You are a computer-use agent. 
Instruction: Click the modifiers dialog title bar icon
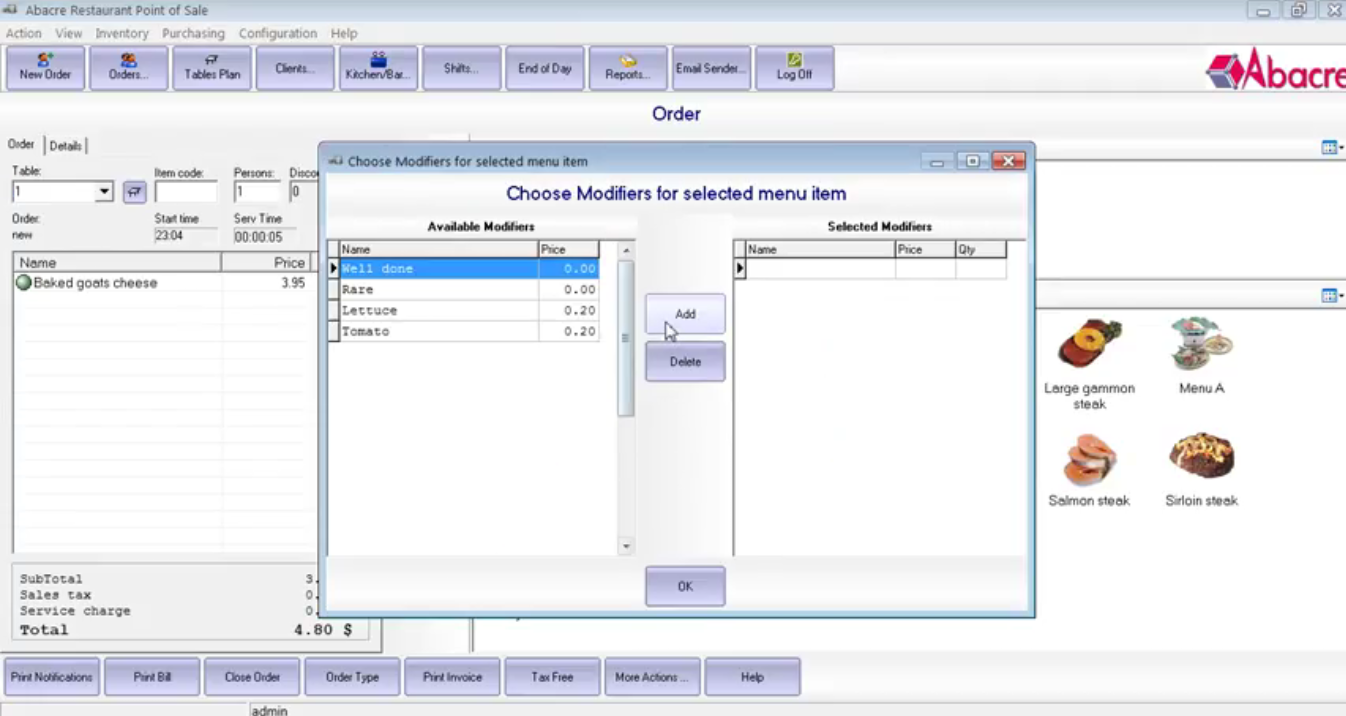click(x=336, y=161)
